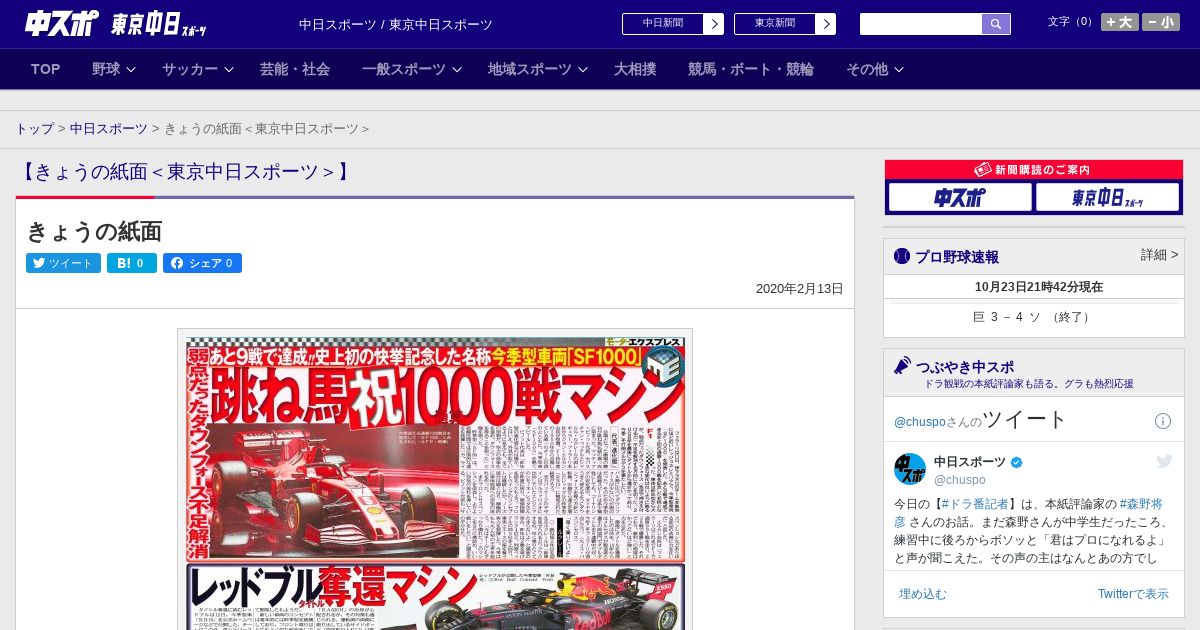Click 埋め込む link in widget
The image size is (1200, 630).
click(x=922, y=593)
